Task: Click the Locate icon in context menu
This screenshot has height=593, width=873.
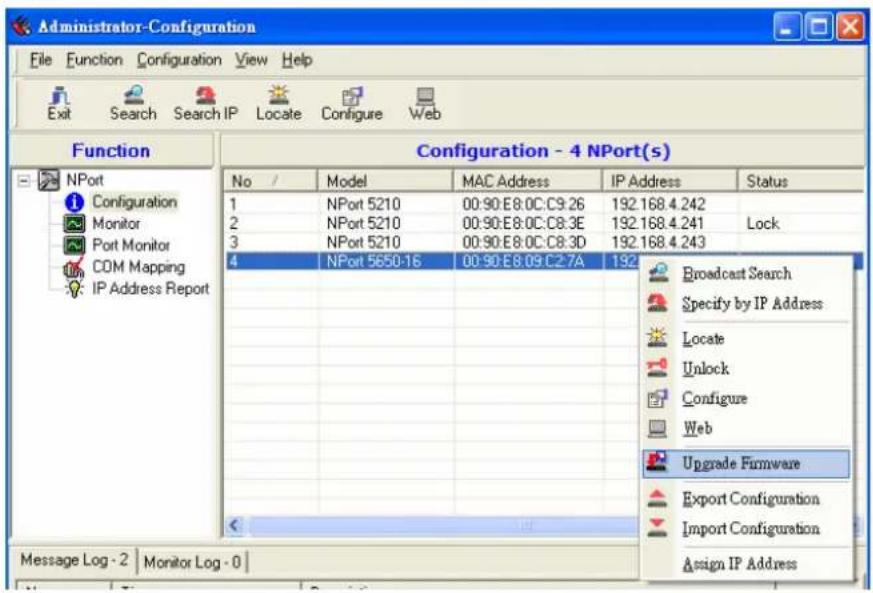Action: [658, 338]
